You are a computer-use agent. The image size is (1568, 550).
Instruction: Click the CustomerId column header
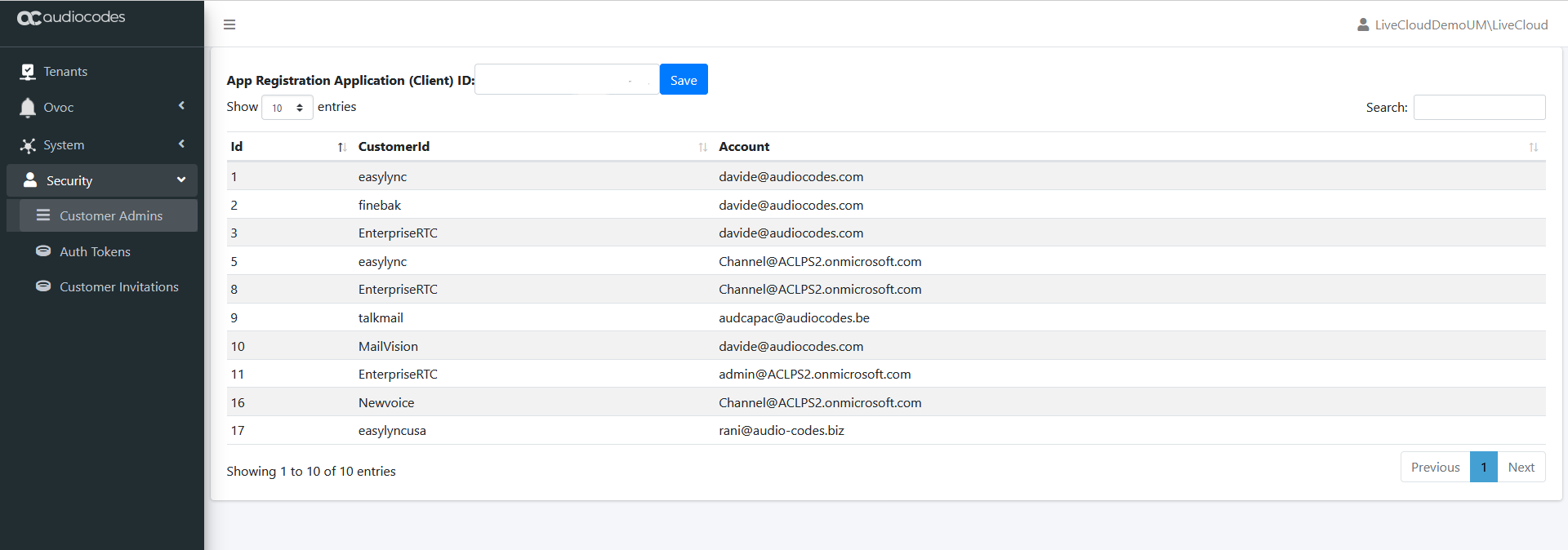[534, 147]
